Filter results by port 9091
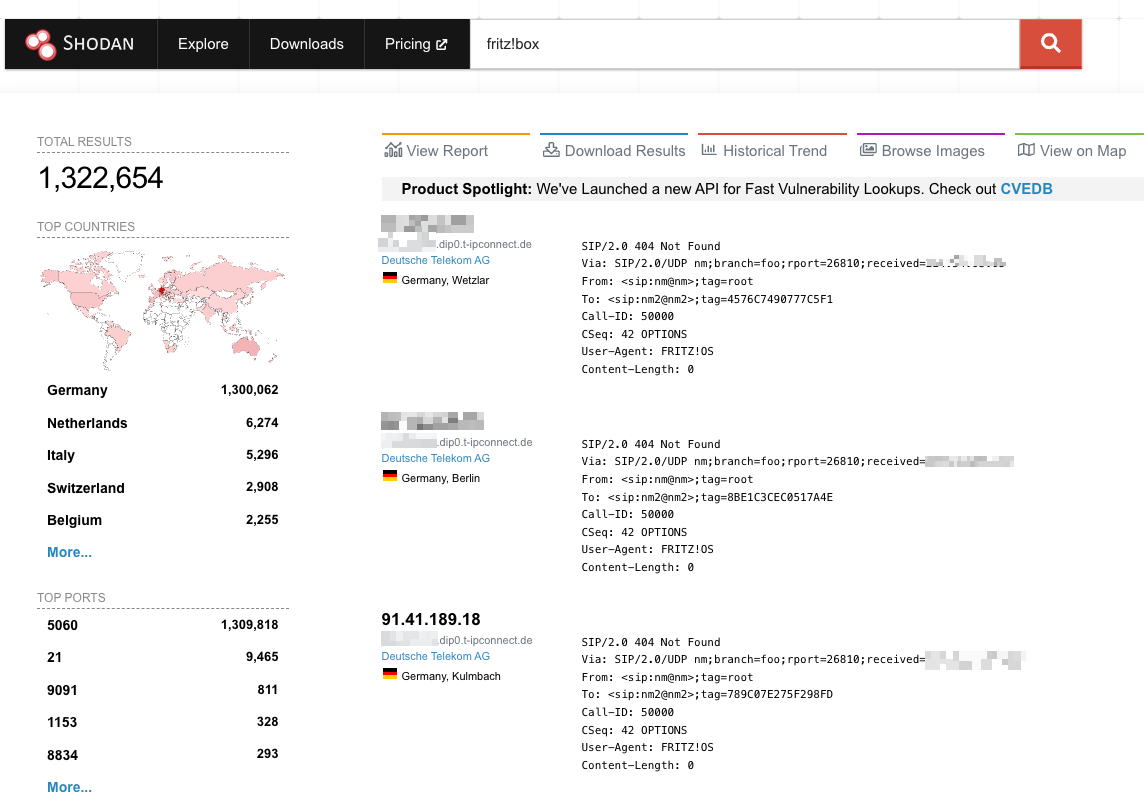Viewport: 1144px width, 809px height. point(62,690)
